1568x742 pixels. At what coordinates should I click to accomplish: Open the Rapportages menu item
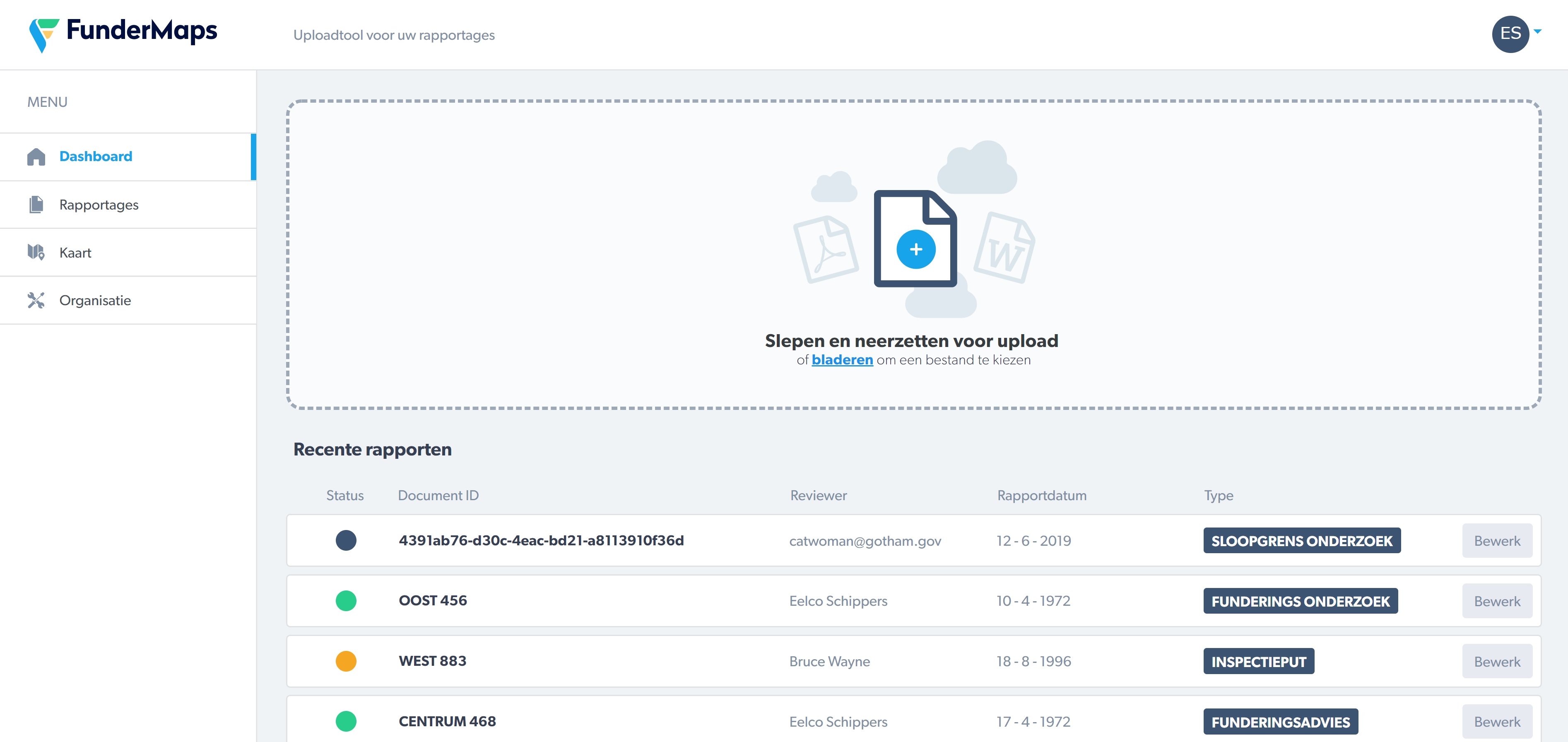pos(99,205)
